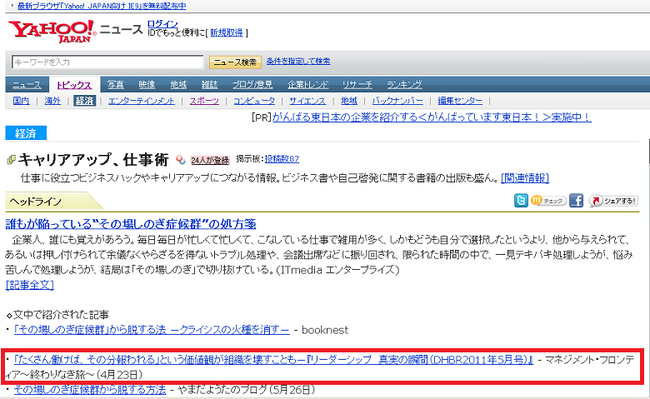Click the Yahoo! JAPAN logo
This screenshot has width=650, height=399.
coord(52,31)
